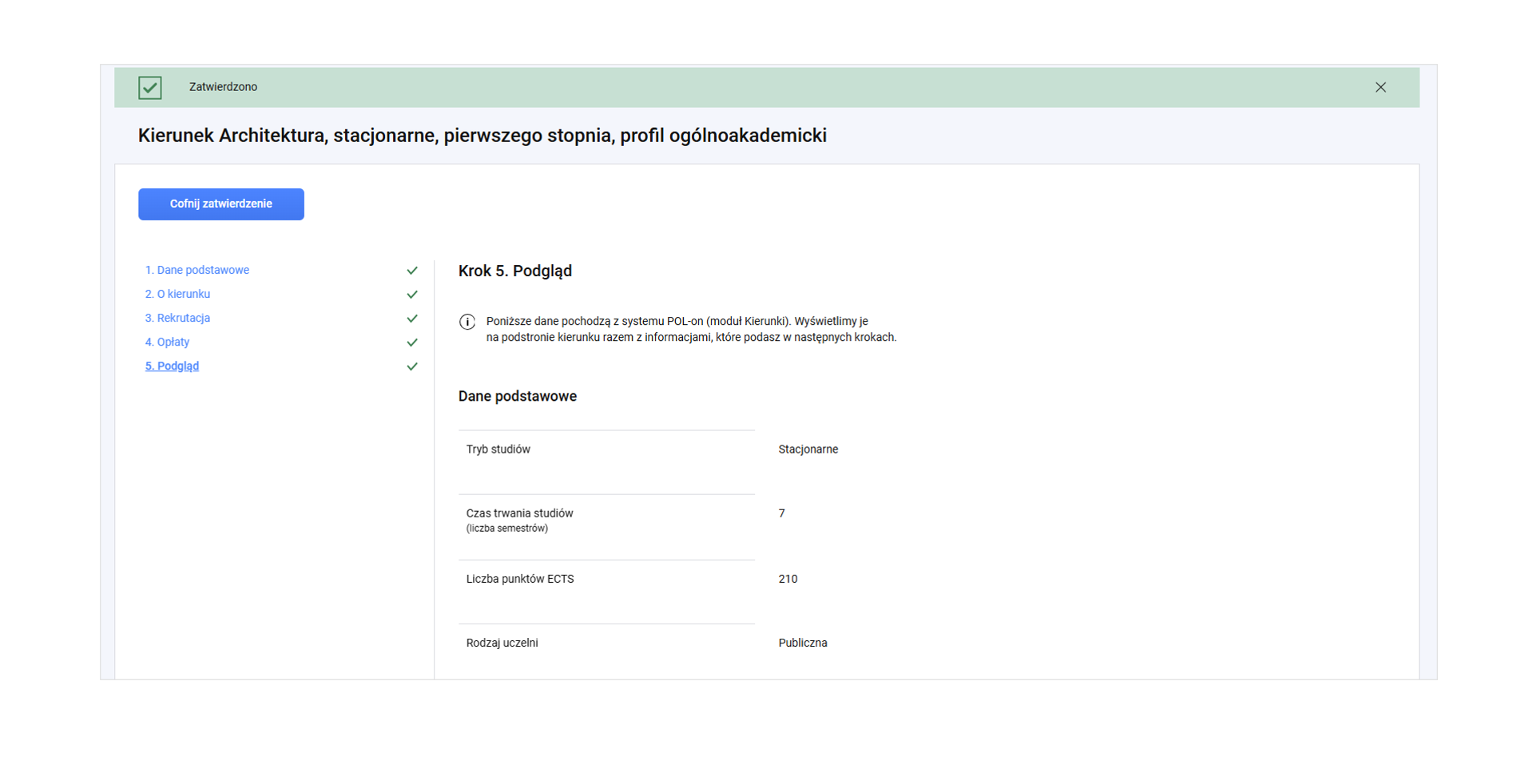This screenshot has height=784, width=1533.
Task: Go to step 2. O kierunku
Action: pos(177,295)
